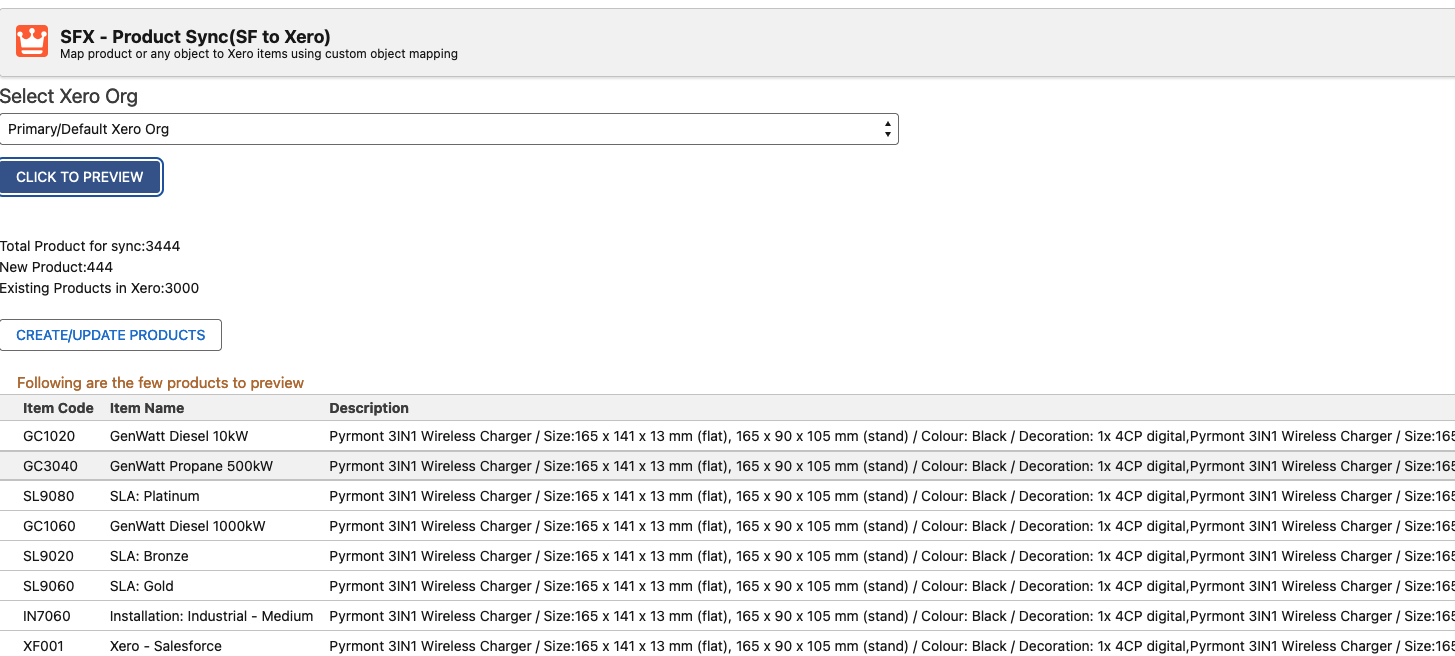The image size is (1455, 656).
Task: Click the SFX - Product Sync page title
Action: (x=195, y=37)
